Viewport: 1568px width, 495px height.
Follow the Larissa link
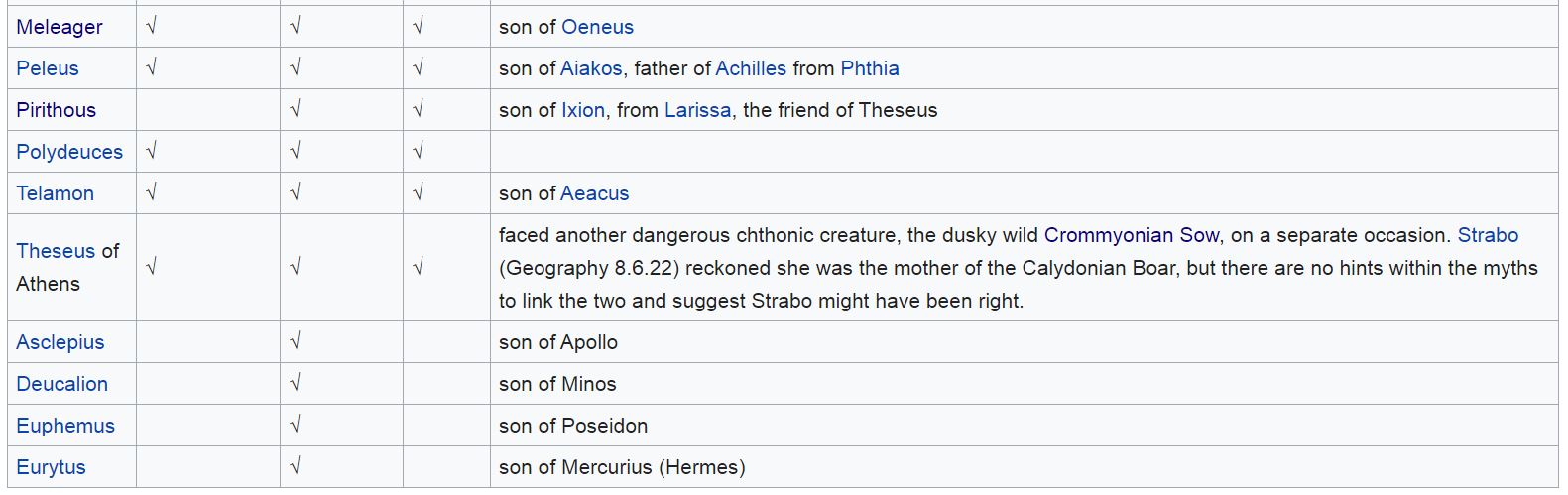pyautogui.click(x=697, y=110)
